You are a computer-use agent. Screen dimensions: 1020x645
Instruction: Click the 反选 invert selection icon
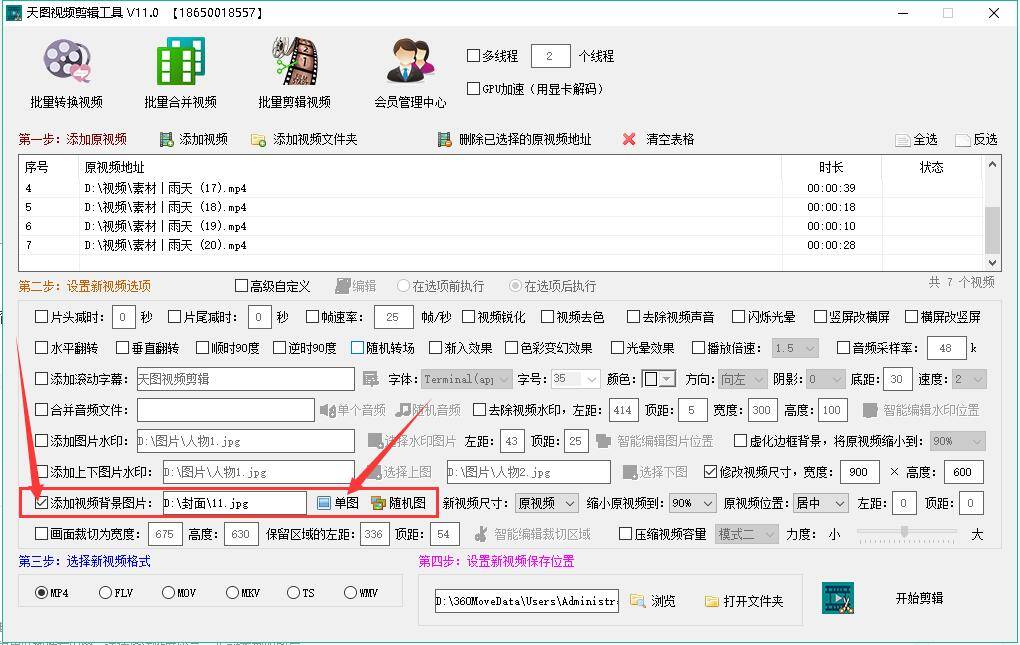click(x=963, y=140)
